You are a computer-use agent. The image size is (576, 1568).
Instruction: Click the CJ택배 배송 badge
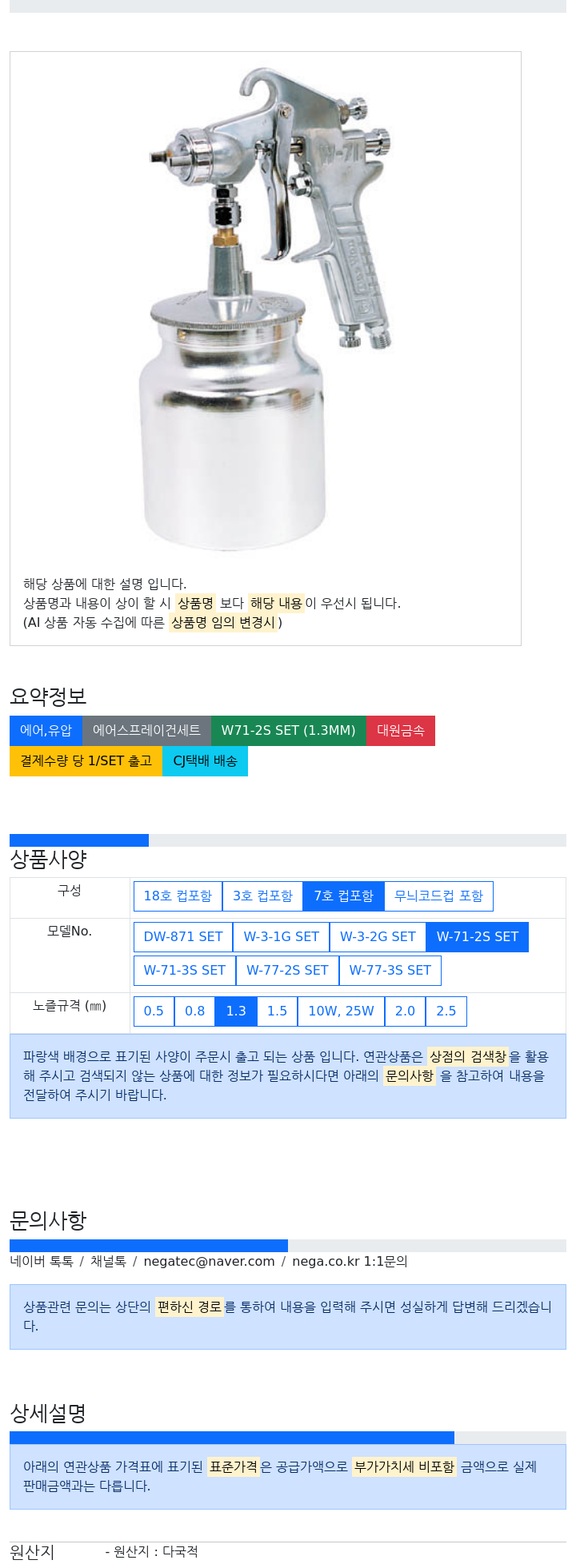[x=205, y=760]
